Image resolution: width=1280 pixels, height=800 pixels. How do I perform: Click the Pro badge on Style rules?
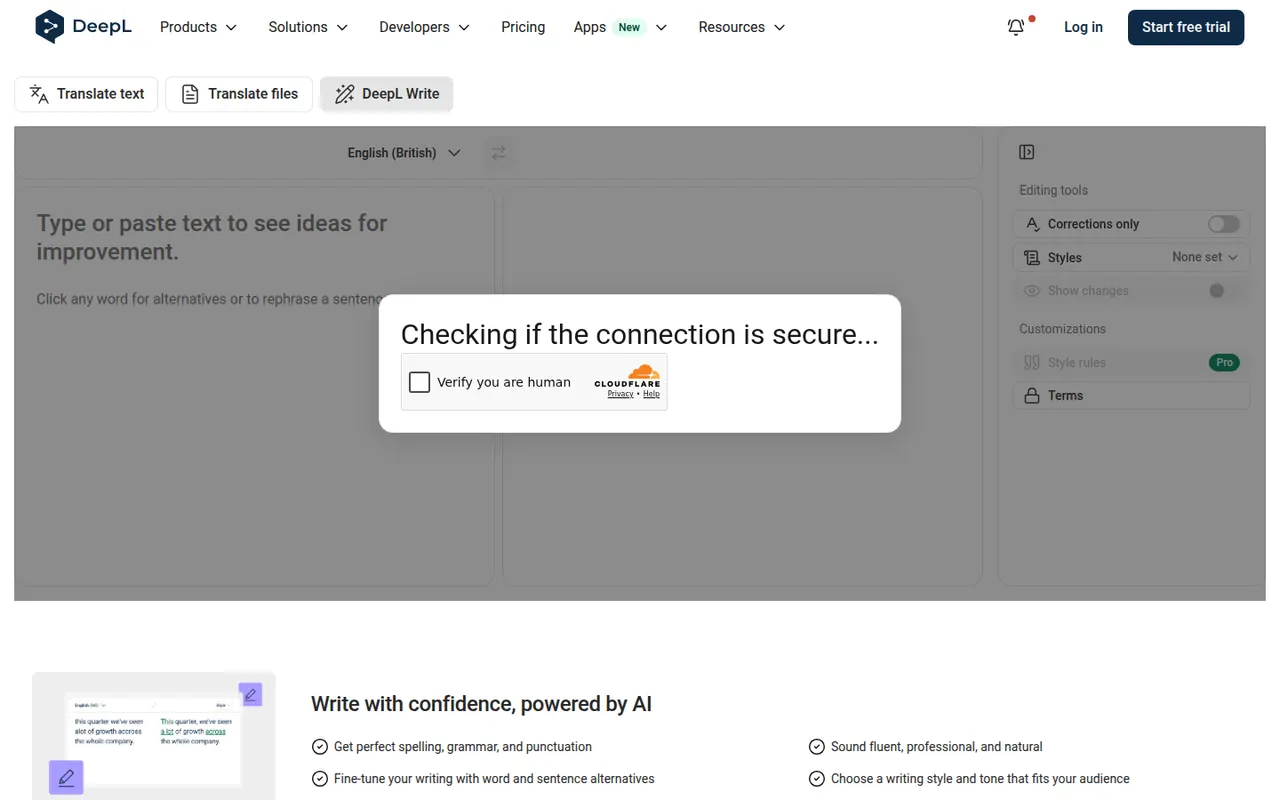pyautogui.click(x=1224, y=363)
